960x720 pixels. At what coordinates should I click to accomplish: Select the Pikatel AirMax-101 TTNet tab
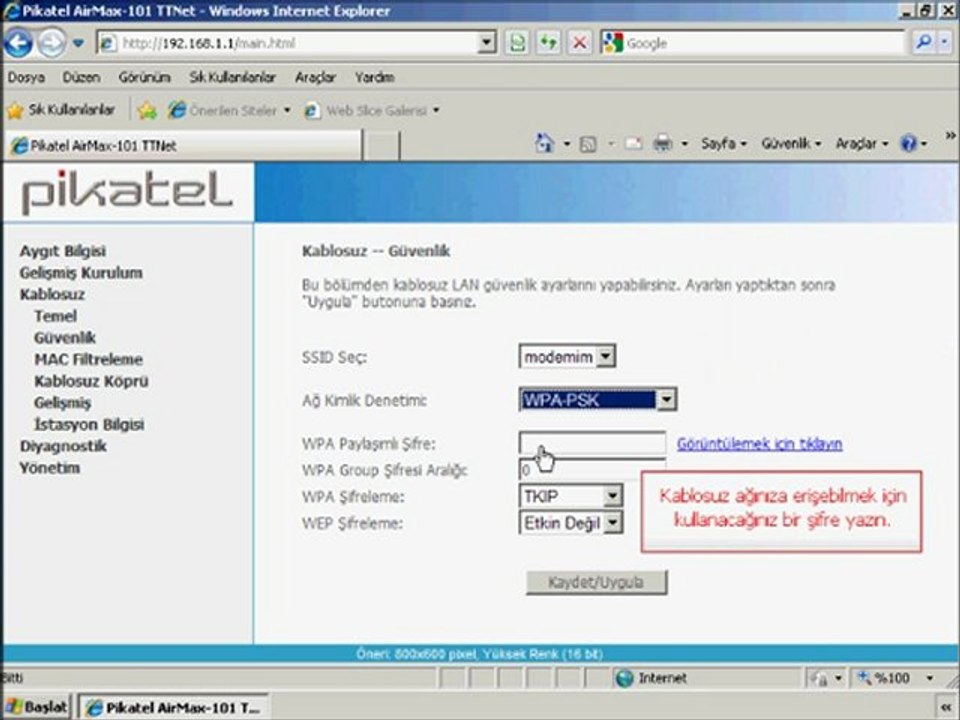click(184, 146)
